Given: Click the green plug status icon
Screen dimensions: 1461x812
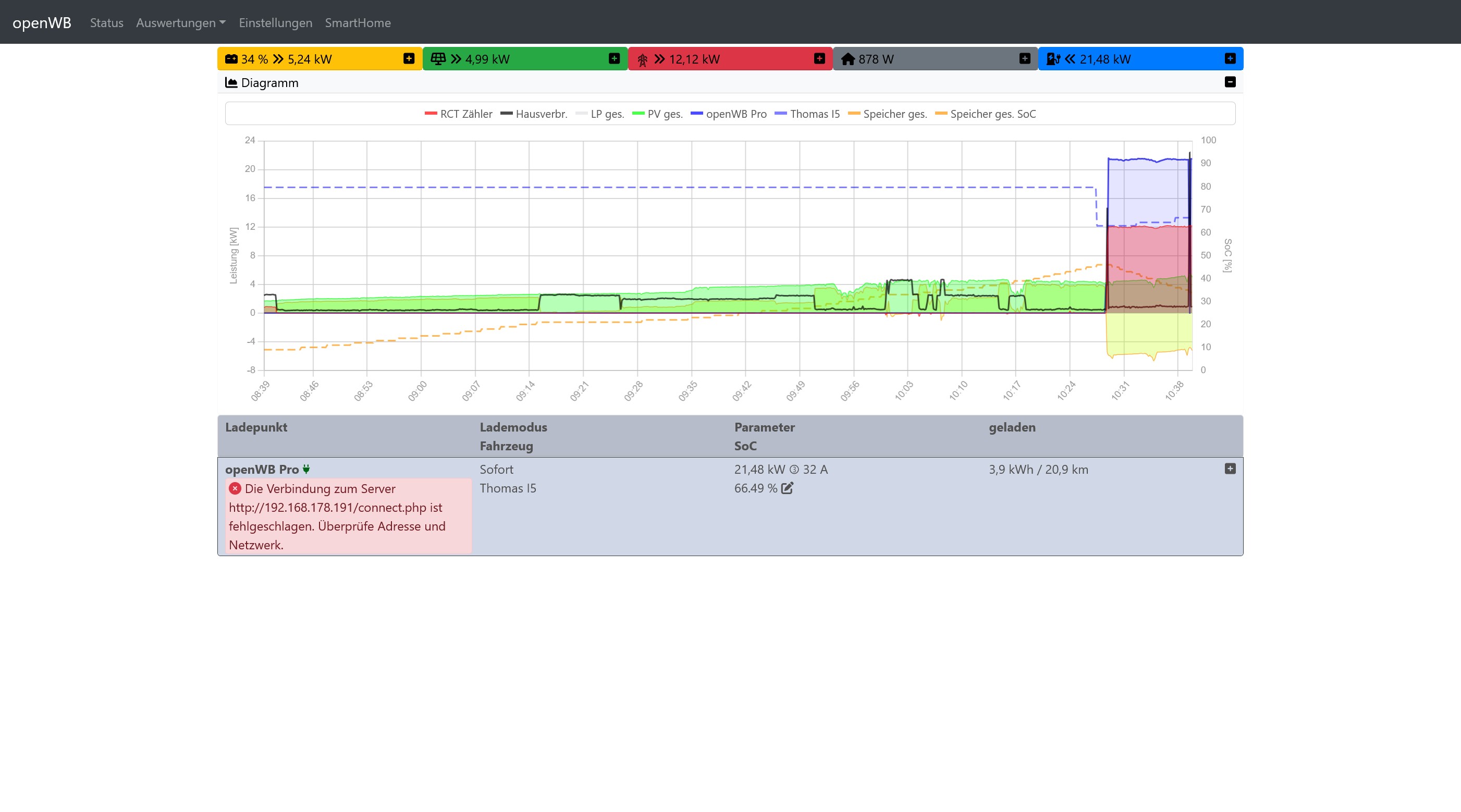Looking at the screenshot, I should coord(306,469).
